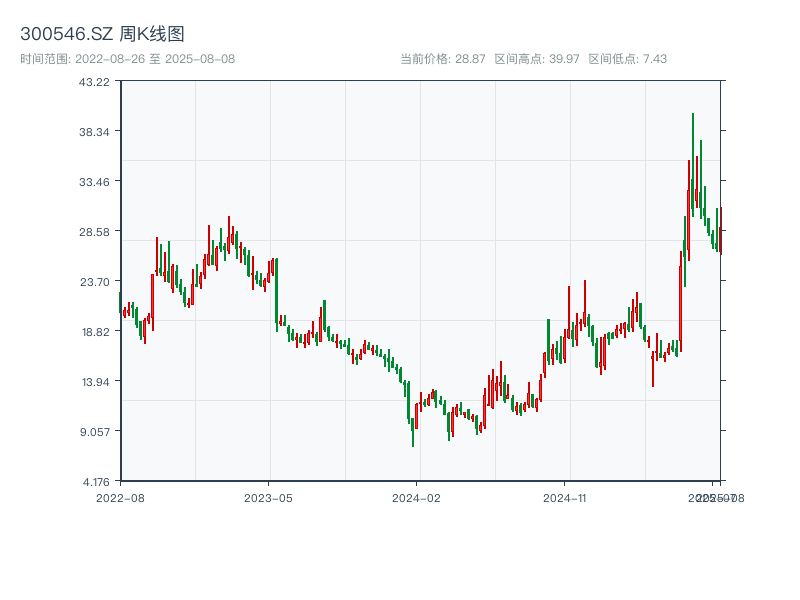Click the 18.82 y-axis label
Viewport: 800px width, 600px height.
pyautogui.click(x=95, y=332)
